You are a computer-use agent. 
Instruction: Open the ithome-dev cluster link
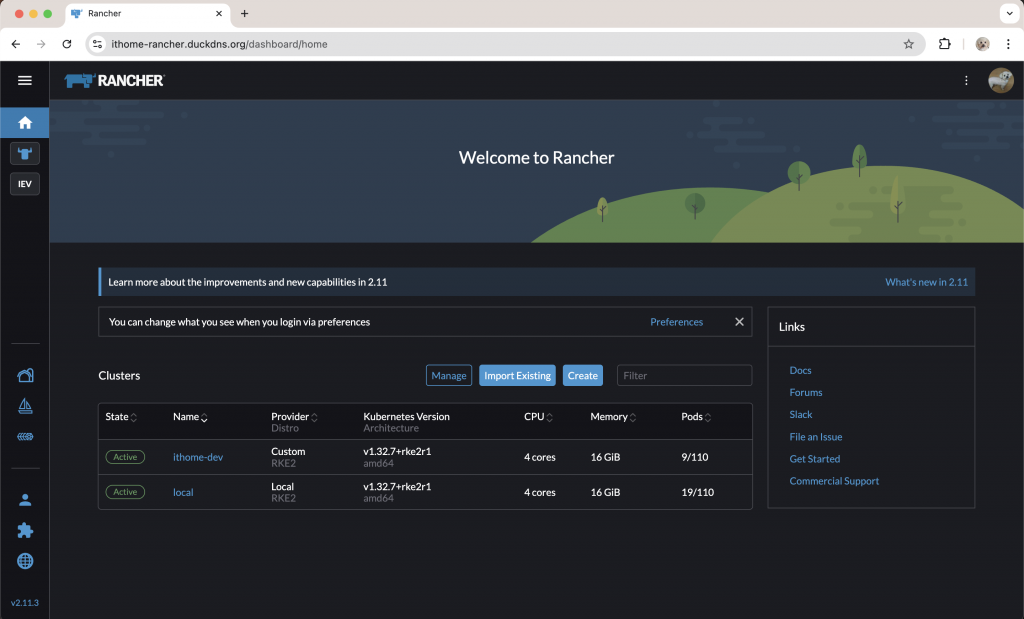(x=198, y=457)
